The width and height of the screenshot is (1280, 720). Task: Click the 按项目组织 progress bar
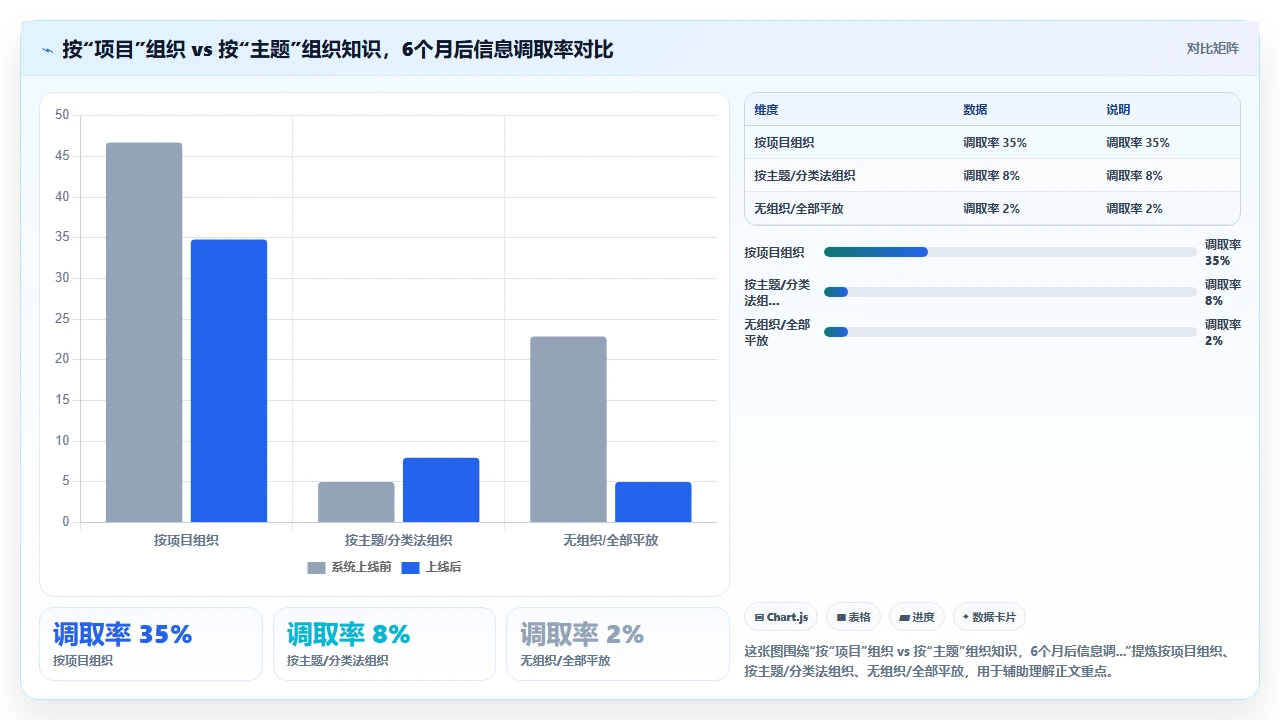1010,252
